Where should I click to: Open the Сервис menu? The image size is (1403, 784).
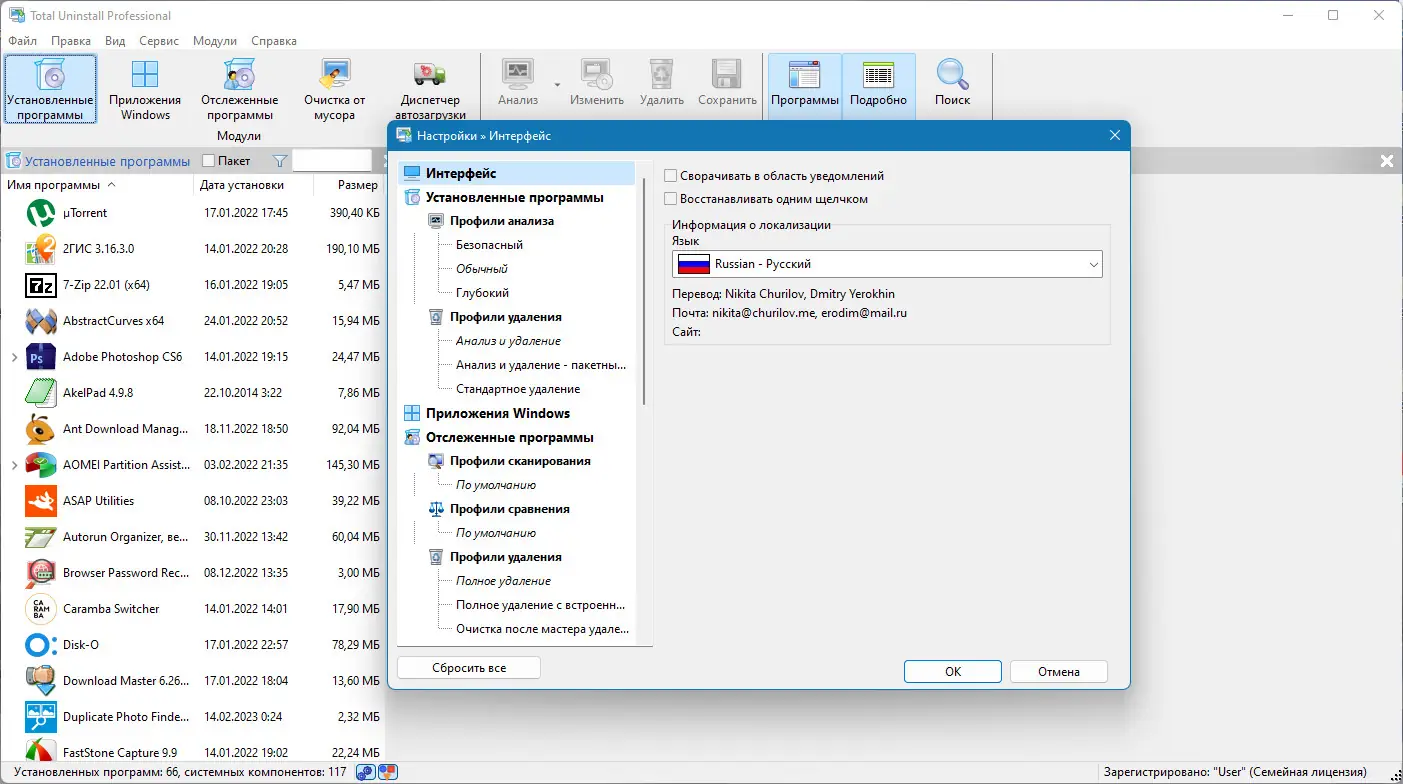(x=159, y=41)
